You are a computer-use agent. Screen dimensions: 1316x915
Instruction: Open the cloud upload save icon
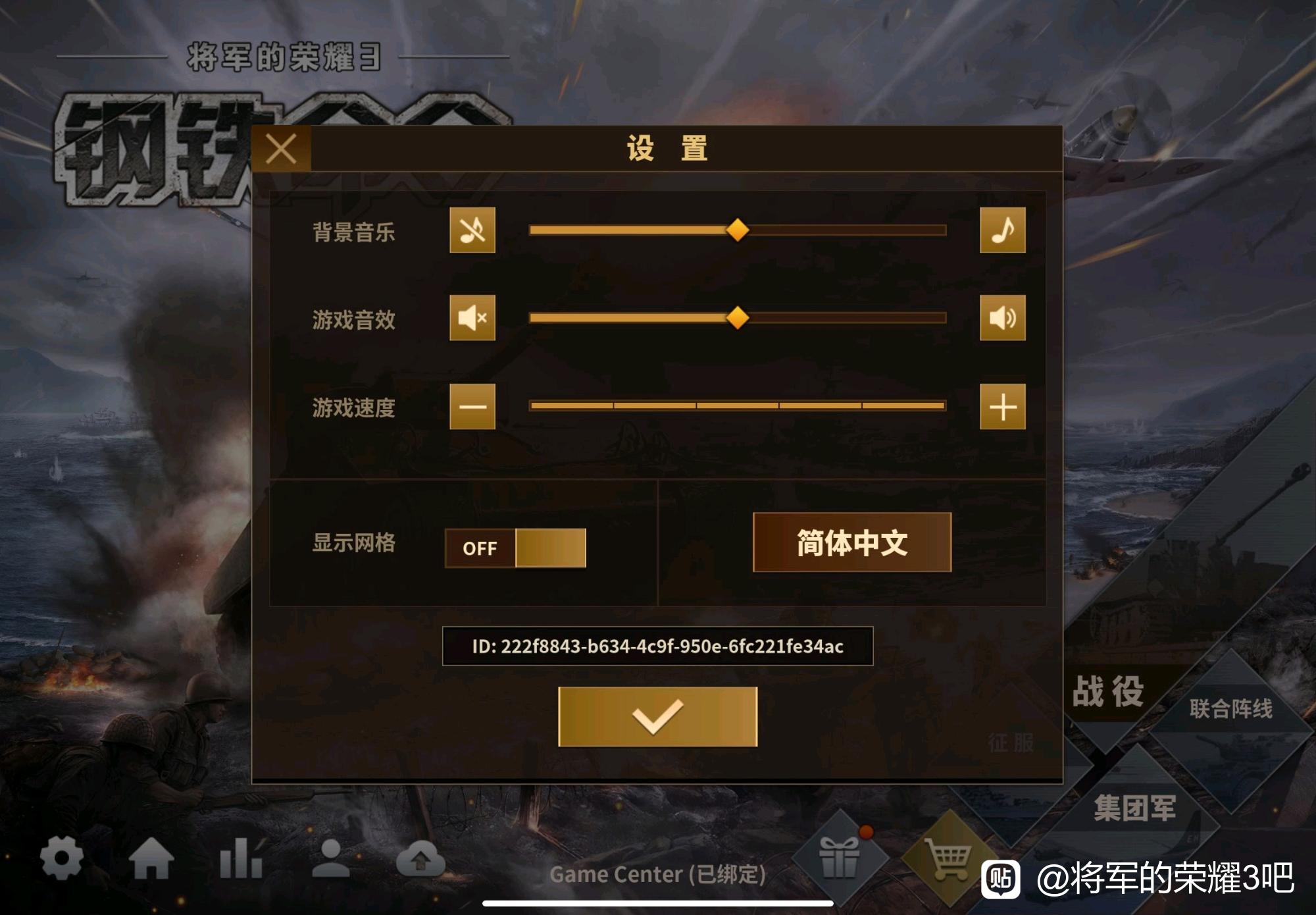point(420,859)
